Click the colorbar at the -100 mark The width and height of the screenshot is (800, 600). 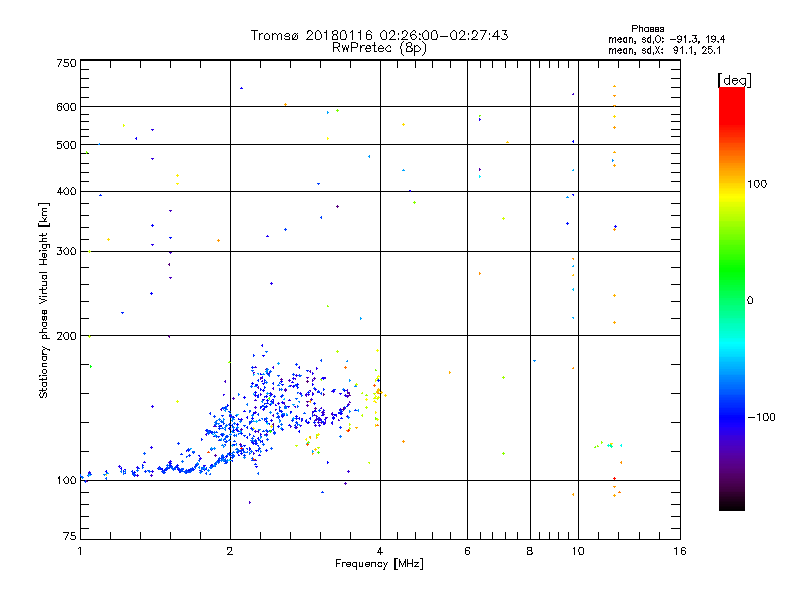click(x=732, y=417)
